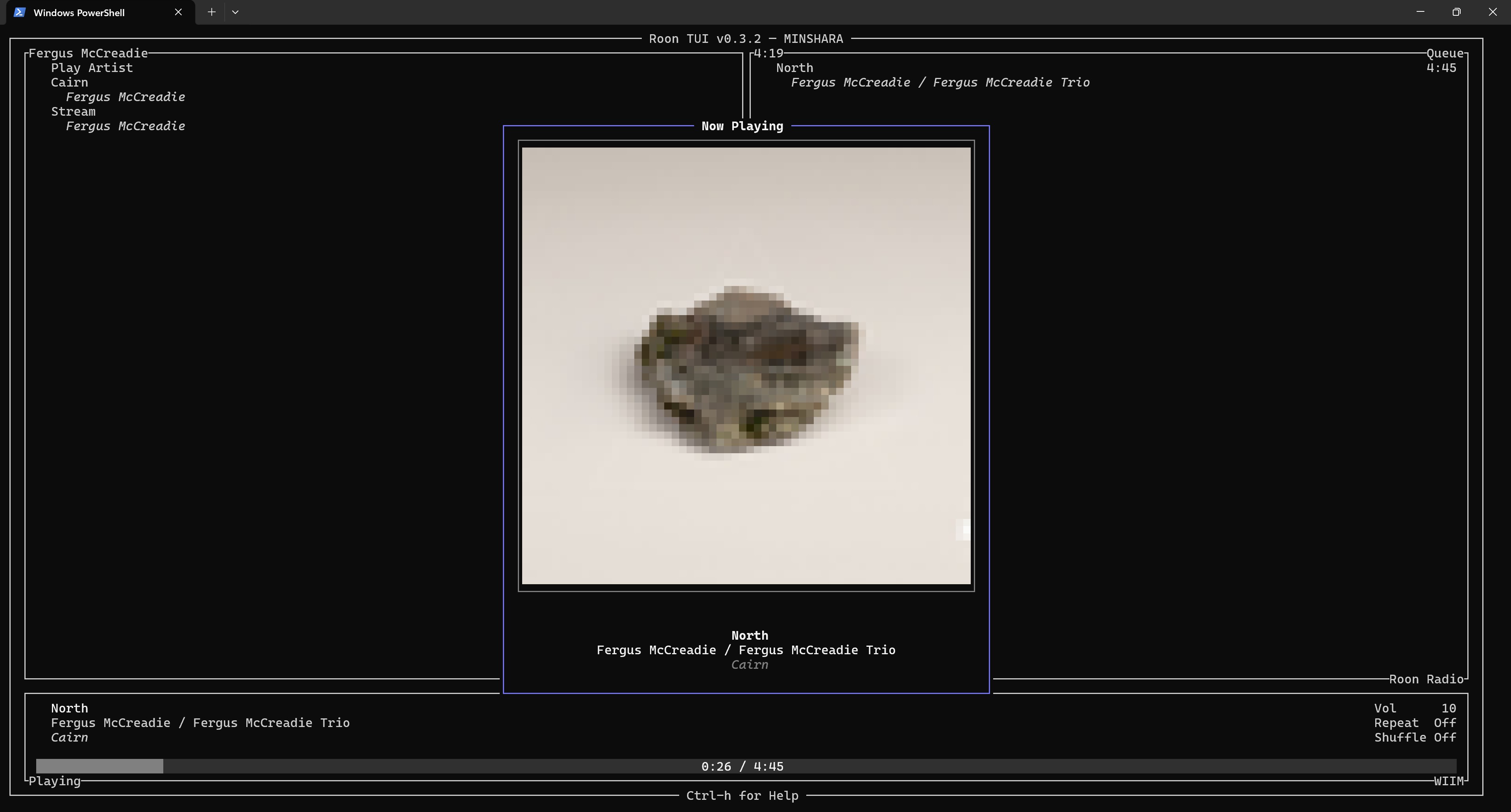Viewport: 1511px width, 812px height.
Task: Select the Cairn album entry
Action: (x=69, y=83)
